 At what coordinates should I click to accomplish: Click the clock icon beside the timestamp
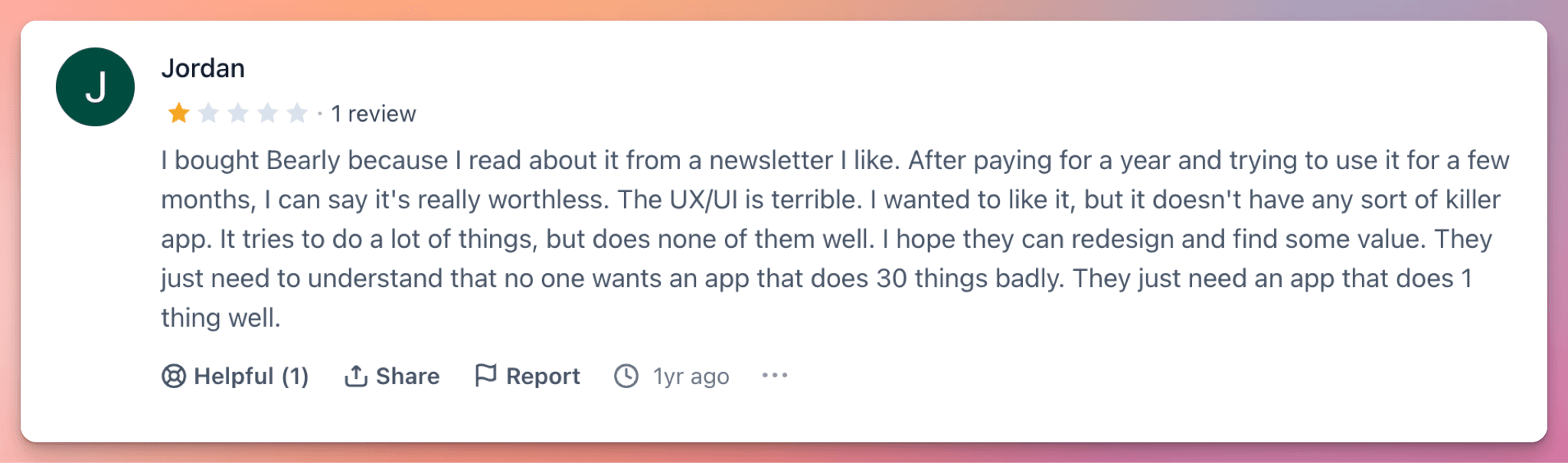pyautogui.click(x=626, y=375)
